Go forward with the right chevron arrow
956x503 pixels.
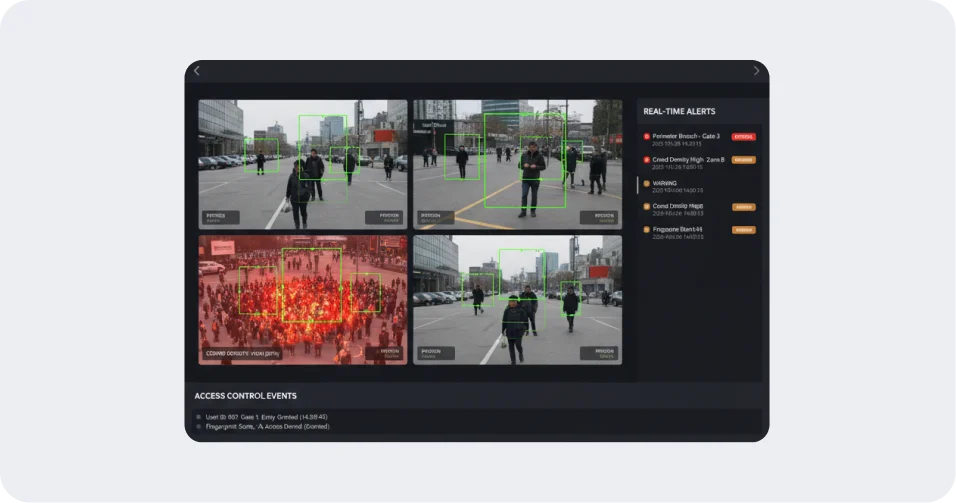click(x=756, y=71)
